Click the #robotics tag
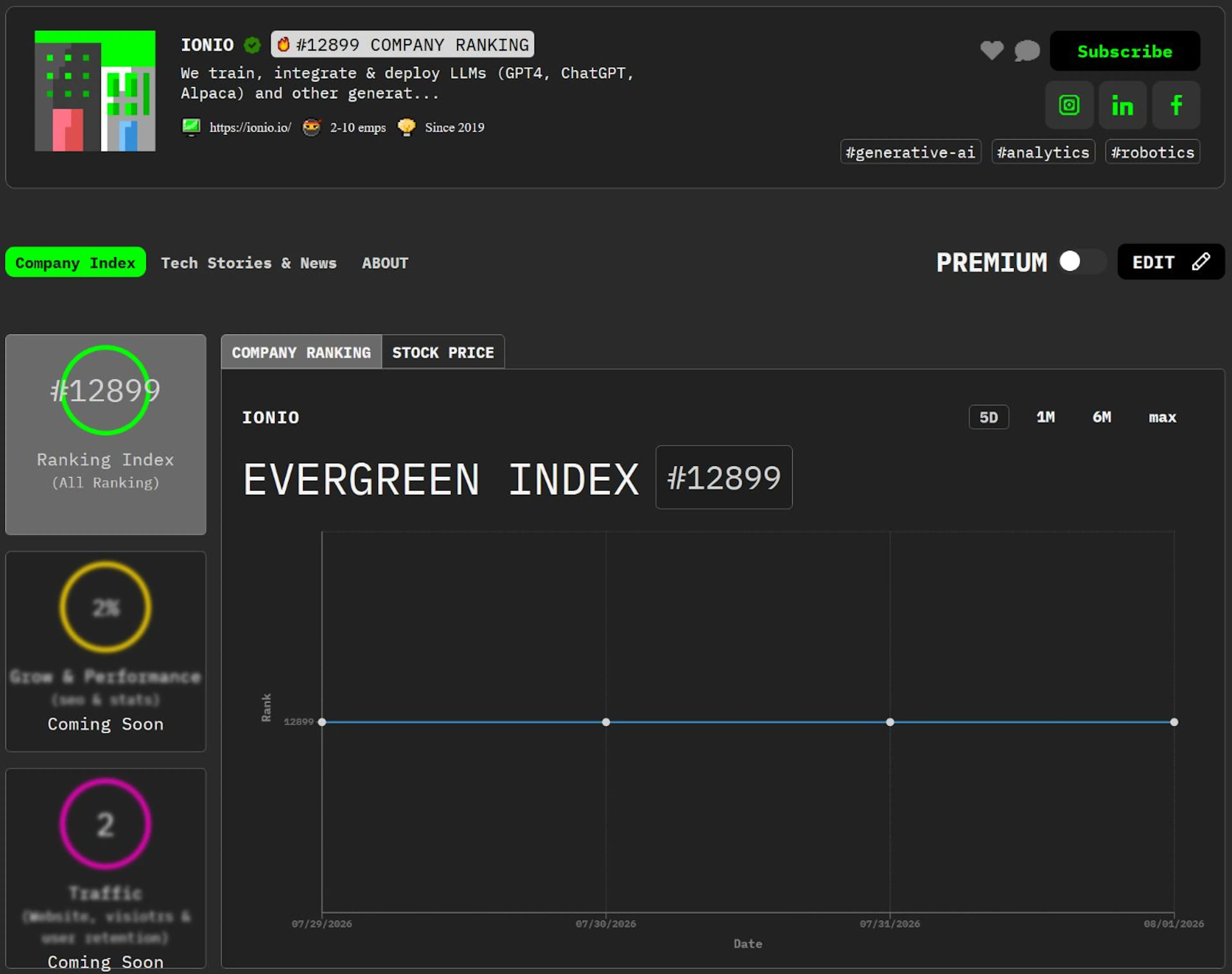1232x974 pixels. (x=1152, y=152)
